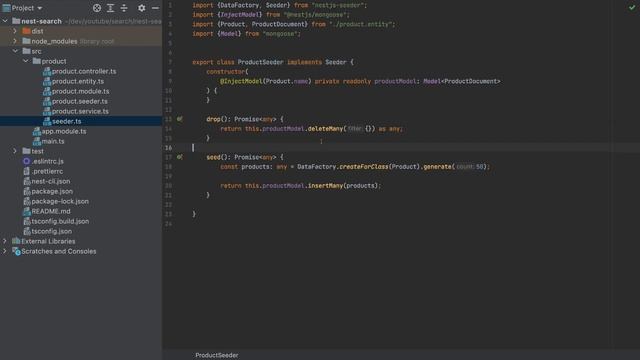Open package.json file
640x360 pixels.
pyautogui.click(x=52, y=191)
